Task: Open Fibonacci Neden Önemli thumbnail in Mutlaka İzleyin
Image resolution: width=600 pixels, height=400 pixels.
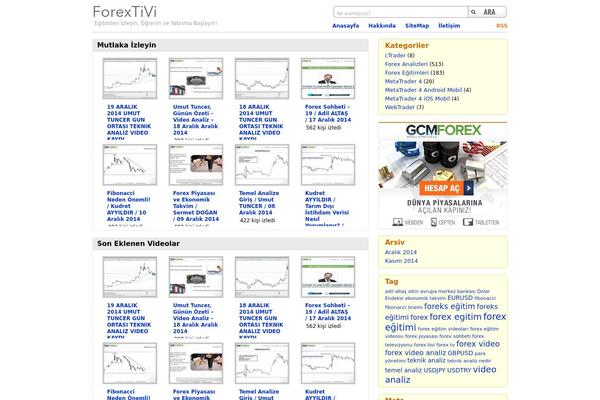Action: pyautogui.click(x=130, y=165)
